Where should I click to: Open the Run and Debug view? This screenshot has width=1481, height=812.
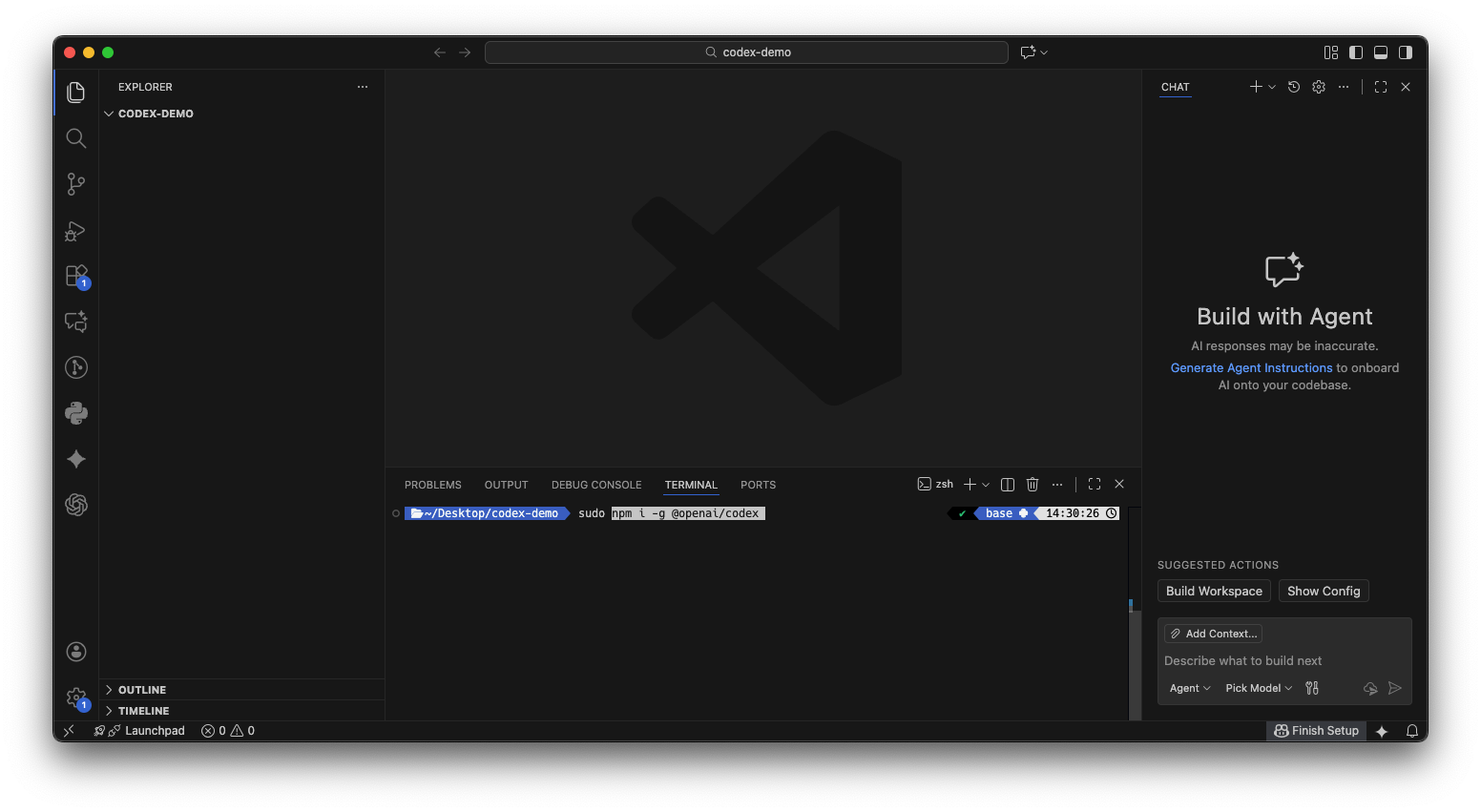point(76,231)
